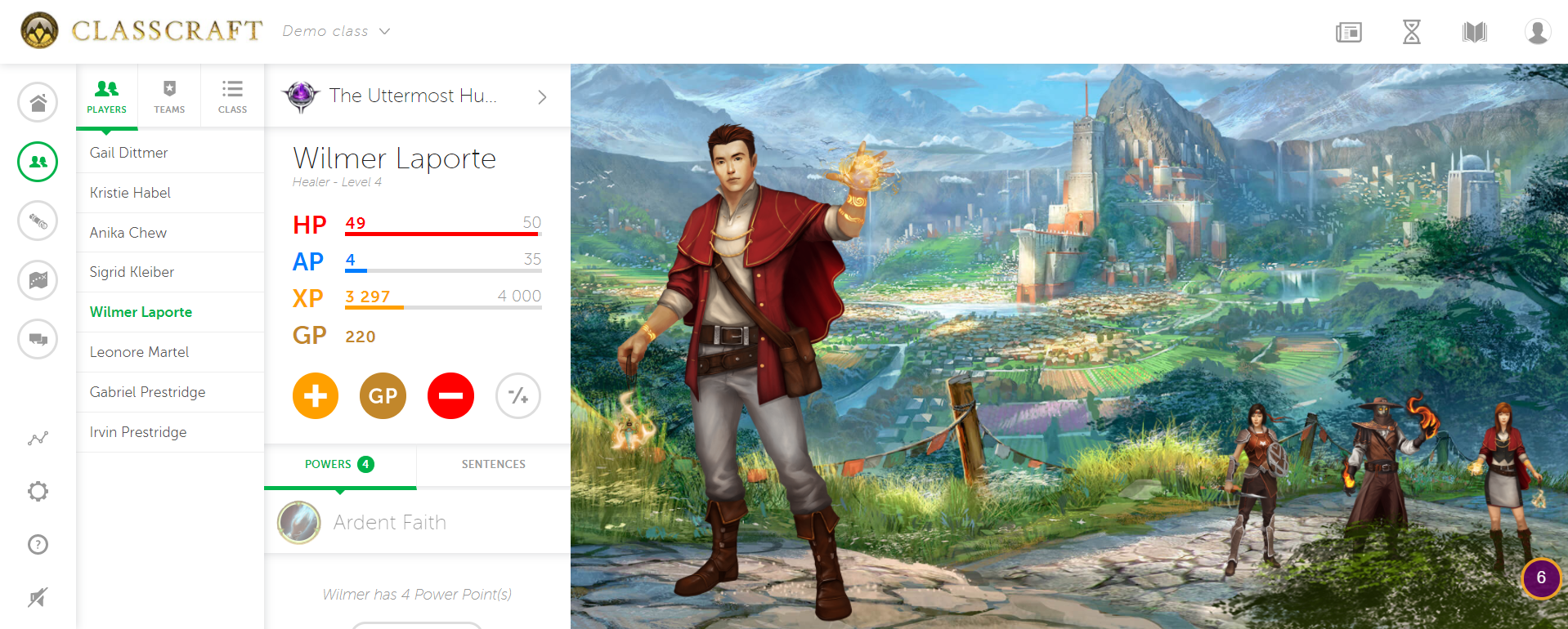
Task: Open the newspaper feed icon in header
Action: pos(1349,32)
